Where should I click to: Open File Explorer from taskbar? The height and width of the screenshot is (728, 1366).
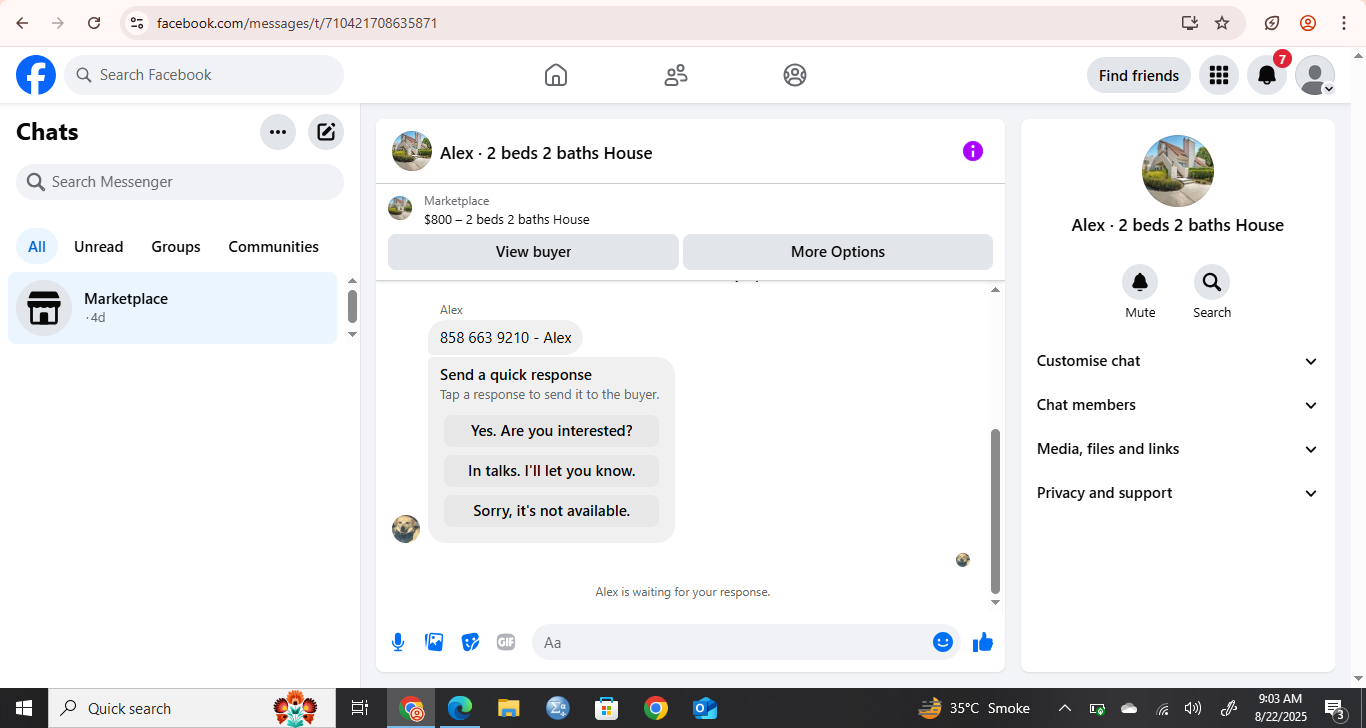tap(509, 708)
